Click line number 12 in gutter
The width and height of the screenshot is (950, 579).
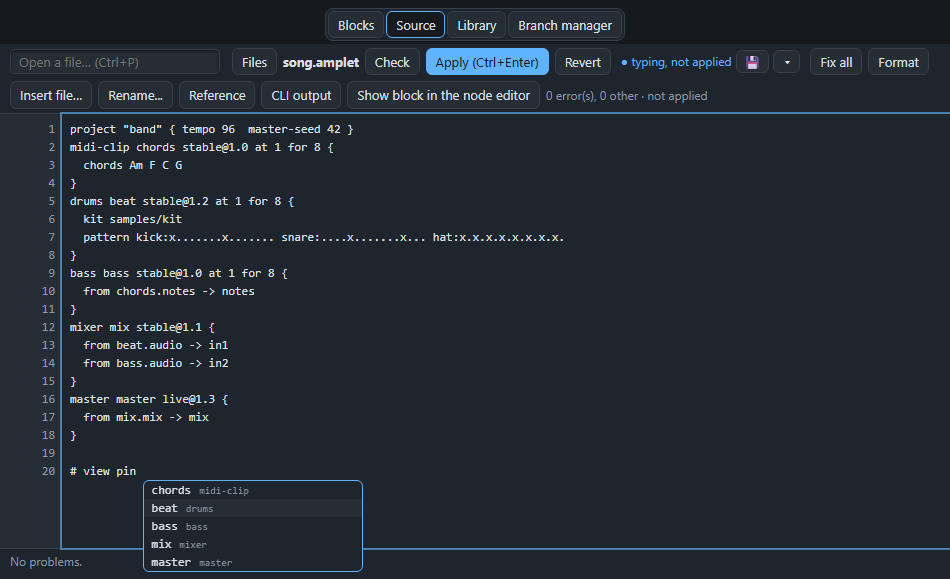48,327
